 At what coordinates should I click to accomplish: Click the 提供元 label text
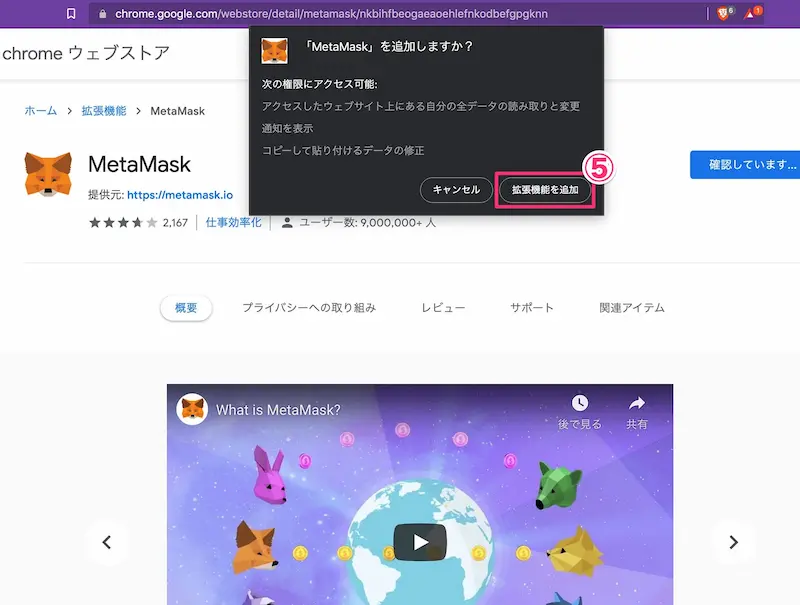tap(106, 195)
